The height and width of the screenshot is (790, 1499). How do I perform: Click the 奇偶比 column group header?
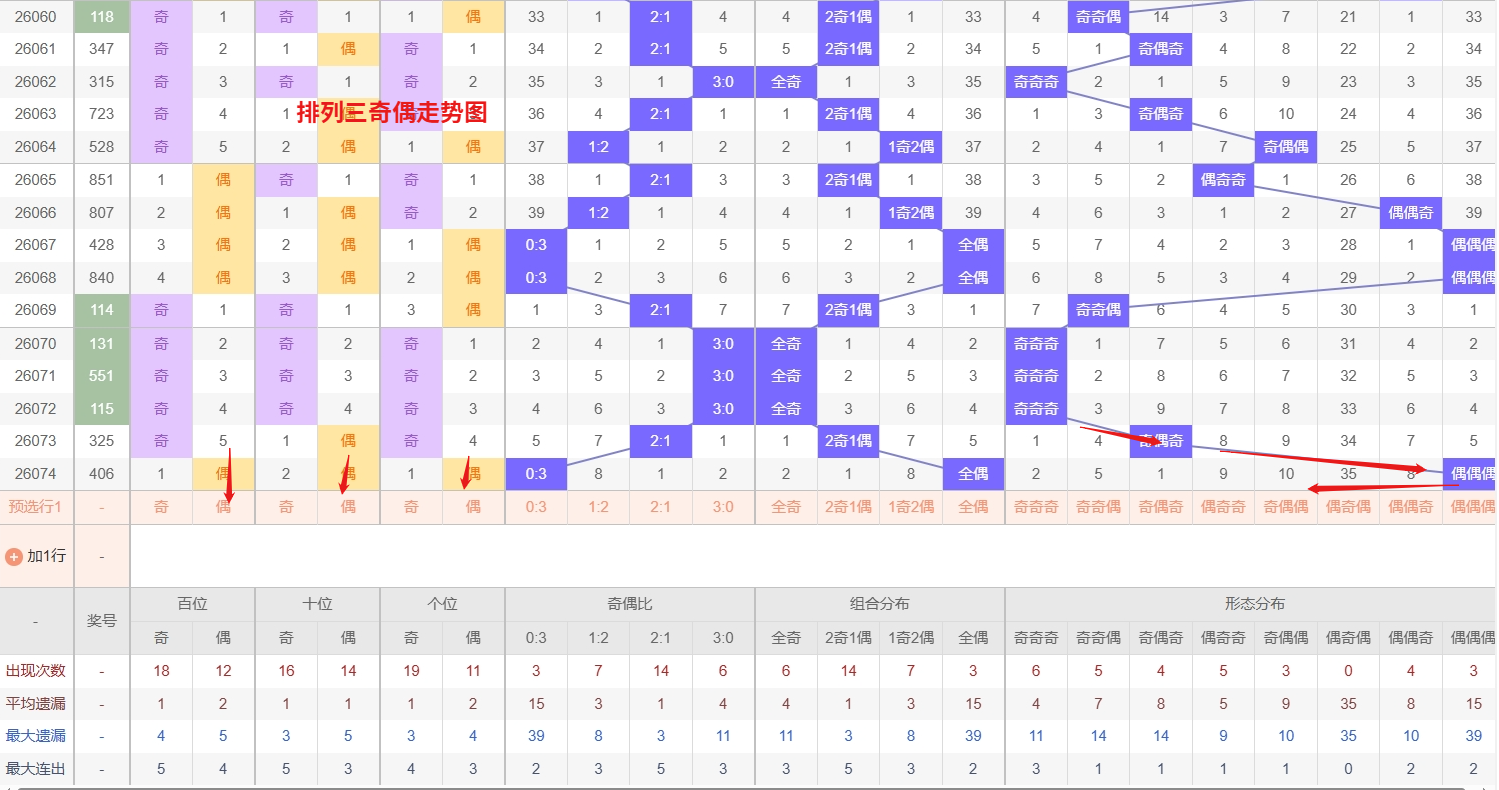pos(629,604)
